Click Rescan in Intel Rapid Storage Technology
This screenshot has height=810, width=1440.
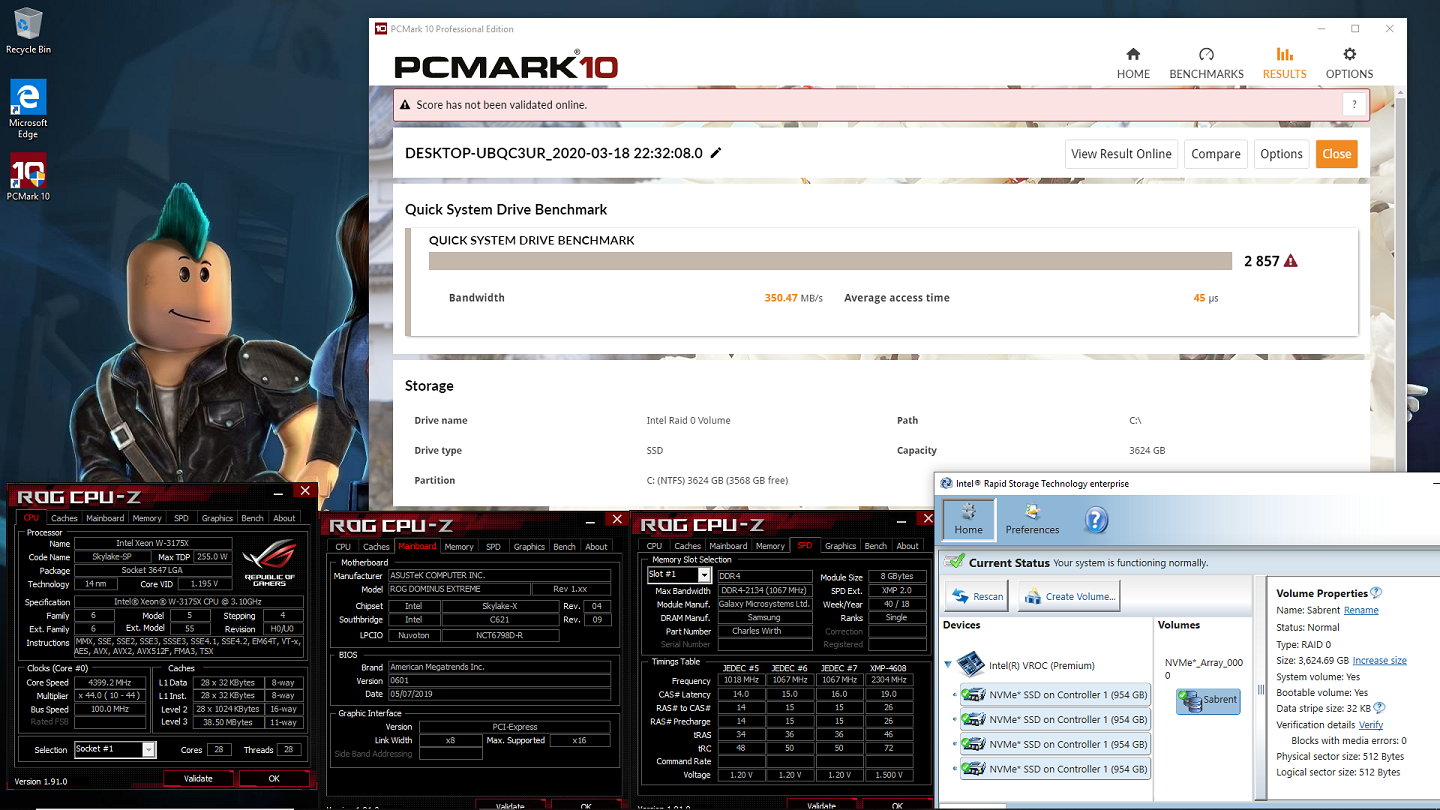(977, 596)
